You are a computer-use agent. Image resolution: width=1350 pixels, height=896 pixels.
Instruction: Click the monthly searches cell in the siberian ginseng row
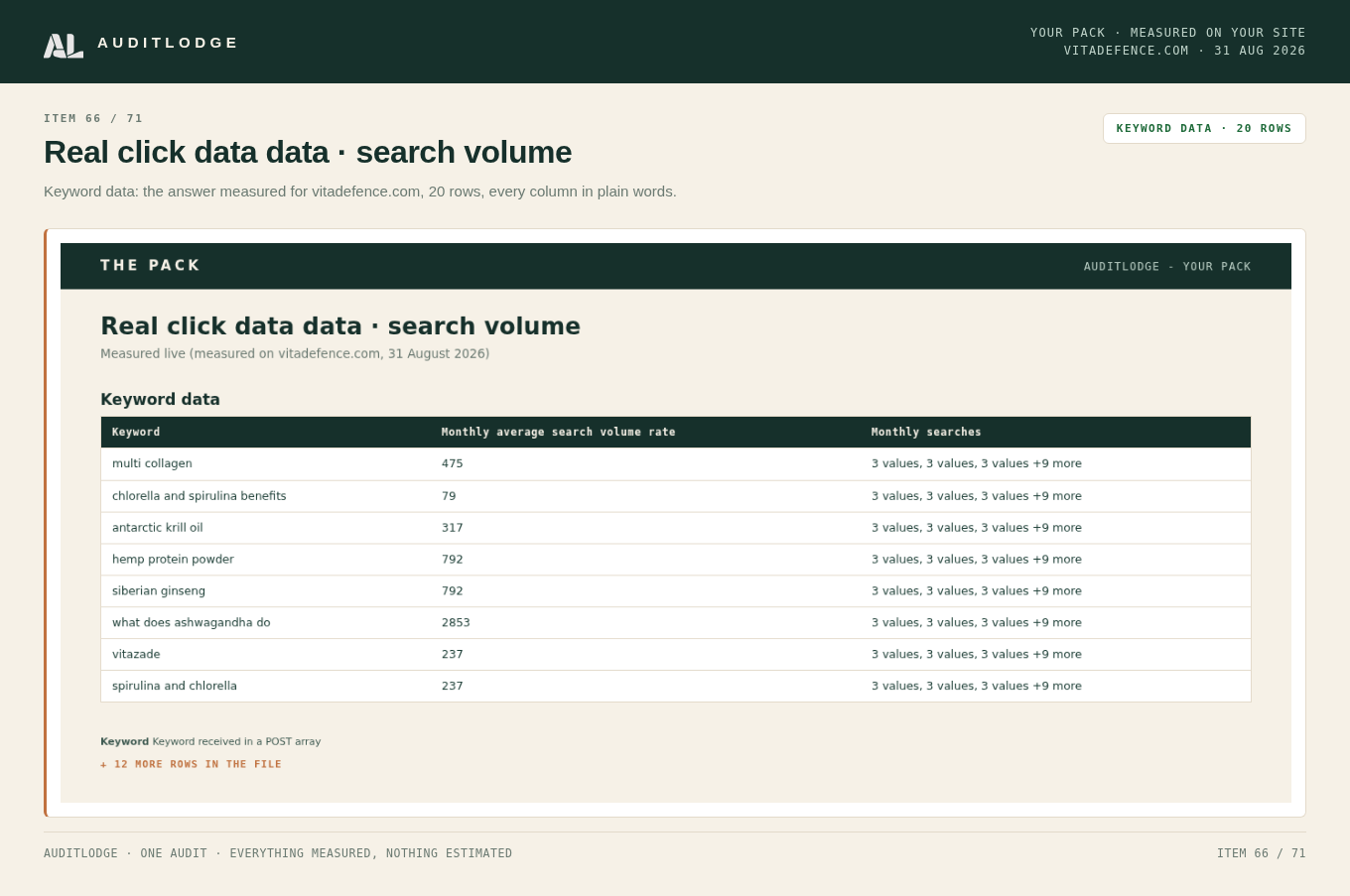pyautogui.click(x=977, y=591)
